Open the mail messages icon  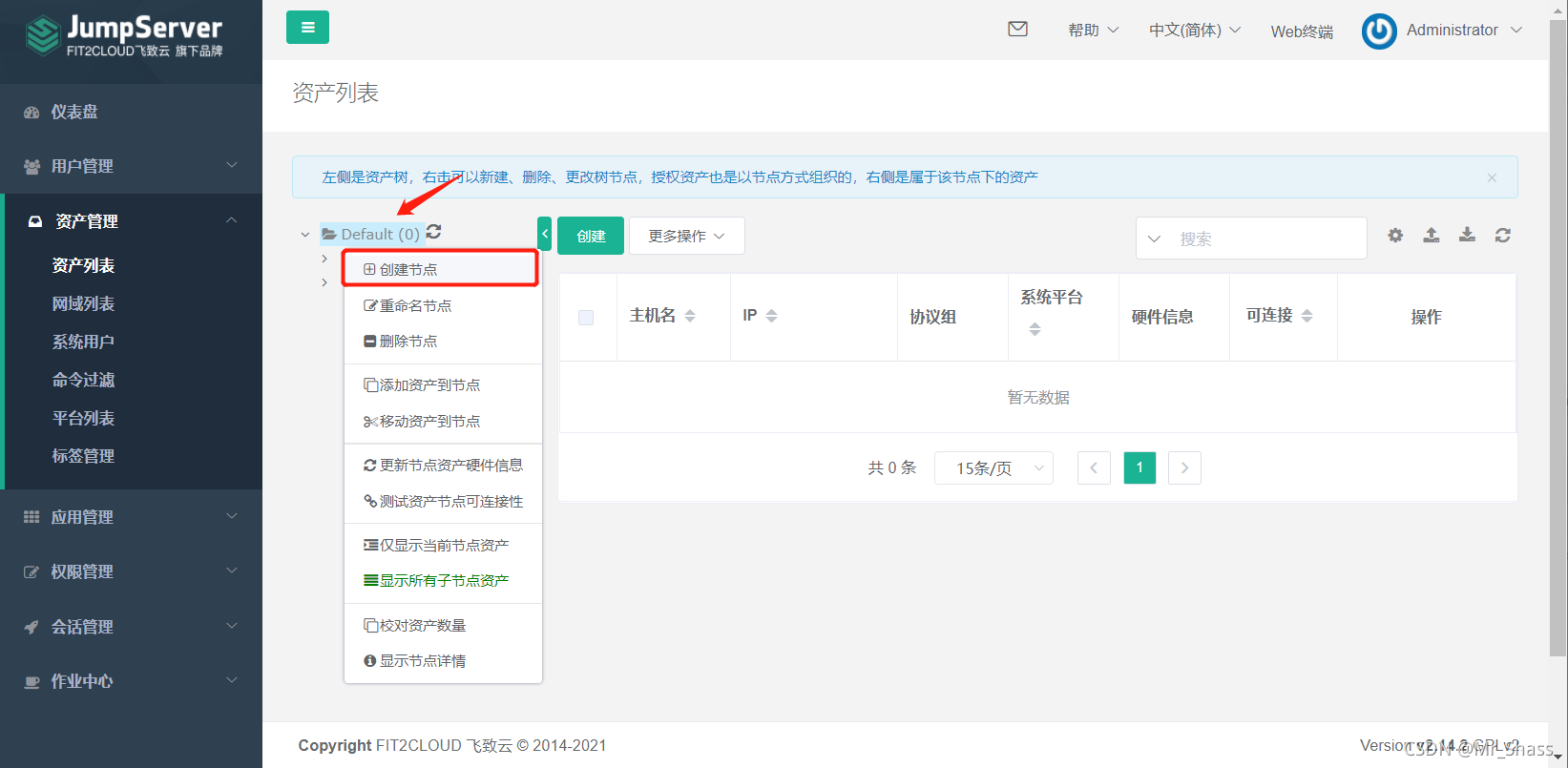click(x=1018, y=29)
